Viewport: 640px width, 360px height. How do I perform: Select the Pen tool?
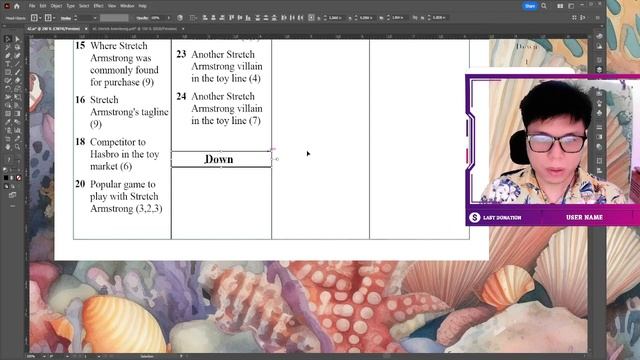[x=8, y=56]
